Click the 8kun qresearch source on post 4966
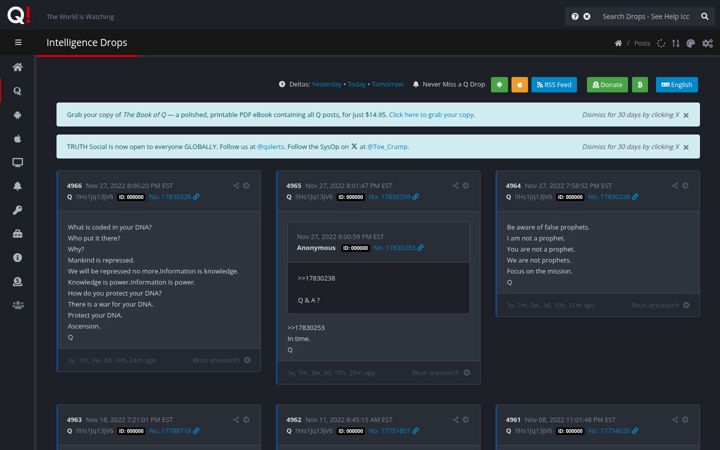Viewport: 720px width, 450px height. click(x=216, y=360)
